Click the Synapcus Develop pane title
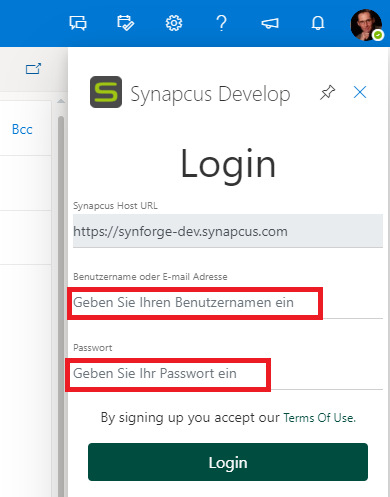 tap(210, 94)
